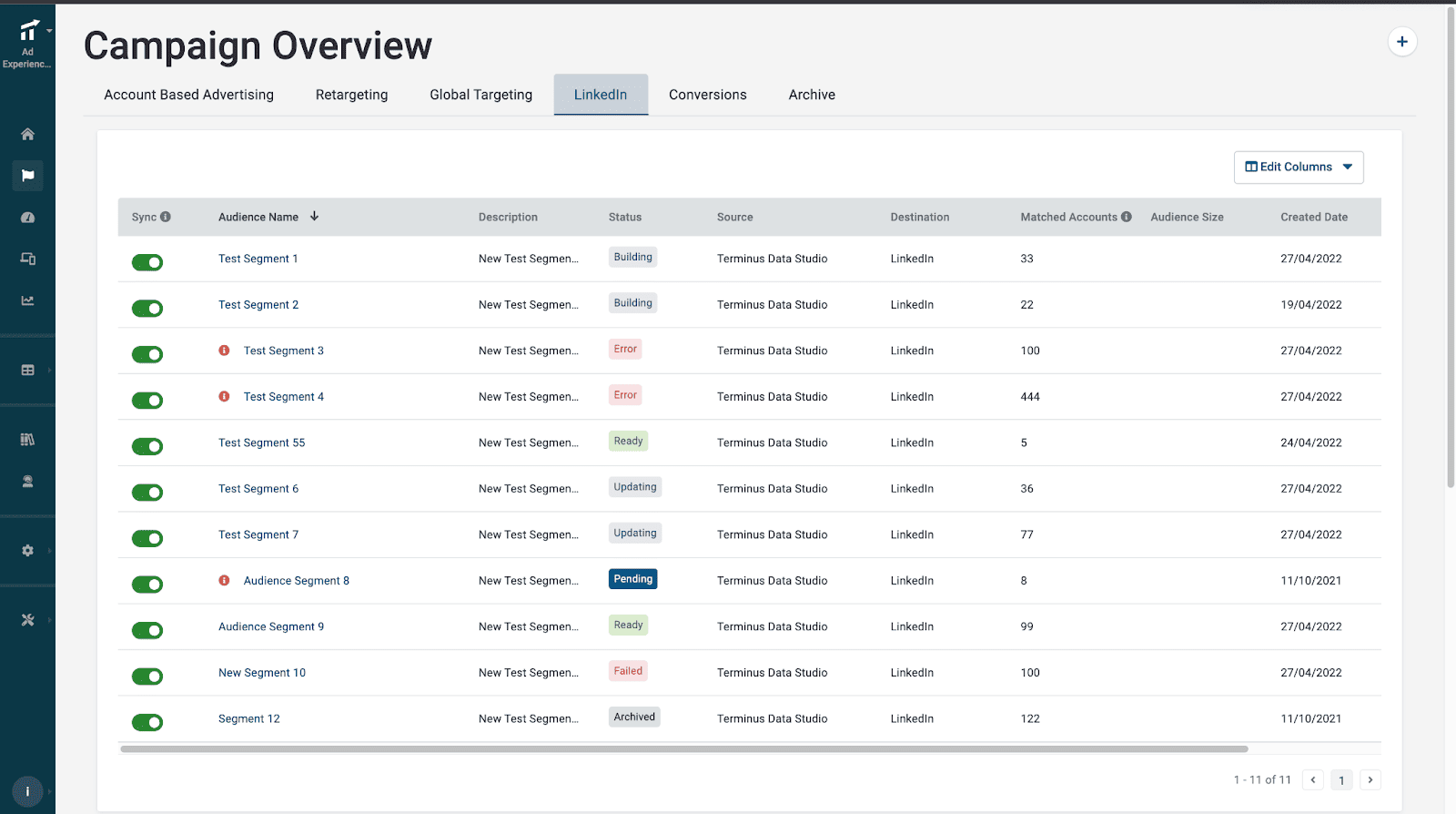Click the horizontal scrollbar below the table
Viewport: 1456px width, 814px height.
point(682,749)
